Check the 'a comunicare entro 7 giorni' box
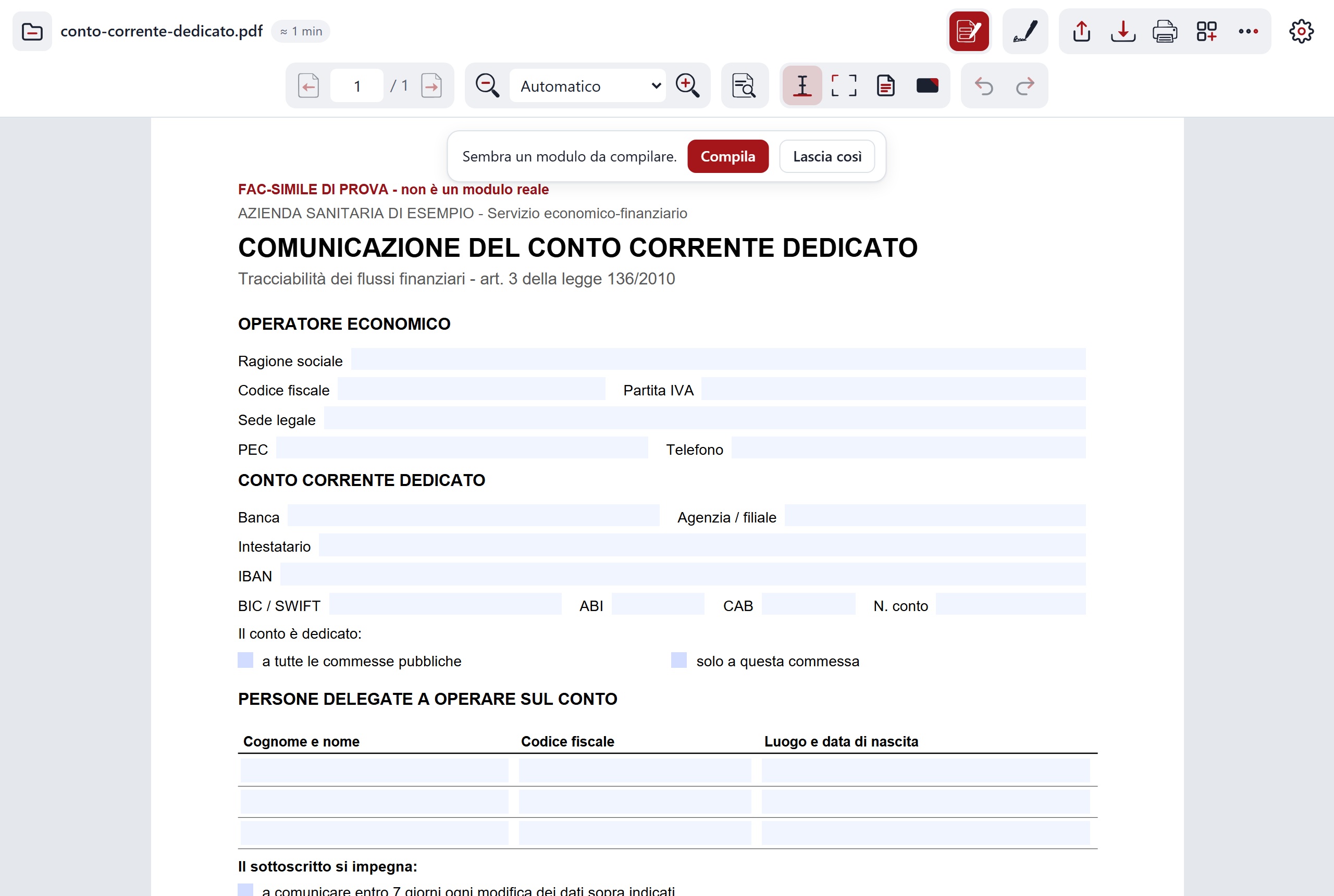1334x896 pixels. click(245, 890)
